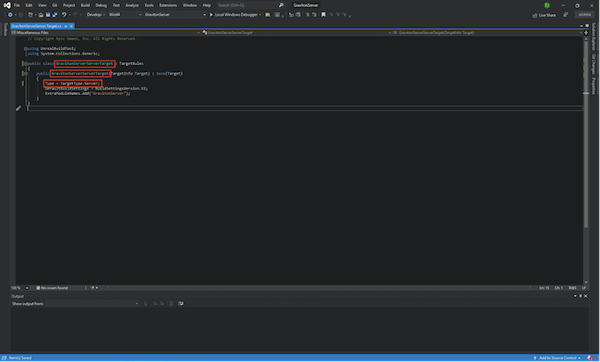
Task: Open the Solution Explorer side tab
Action: pos(593,36)
